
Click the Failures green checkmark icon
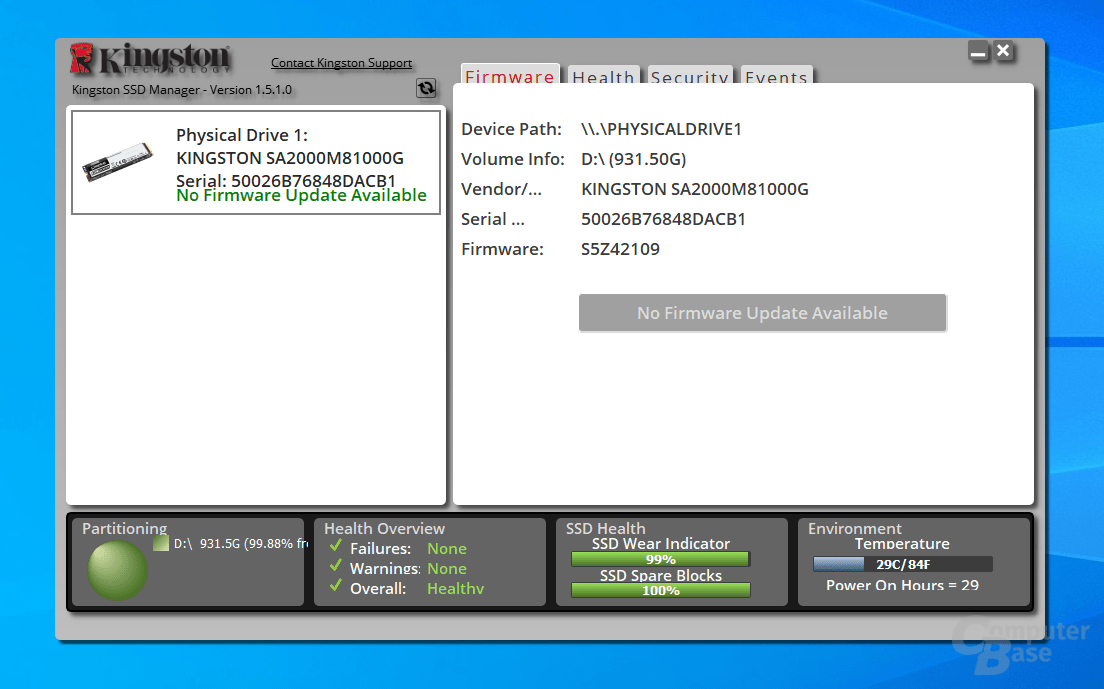pos(336,545)
